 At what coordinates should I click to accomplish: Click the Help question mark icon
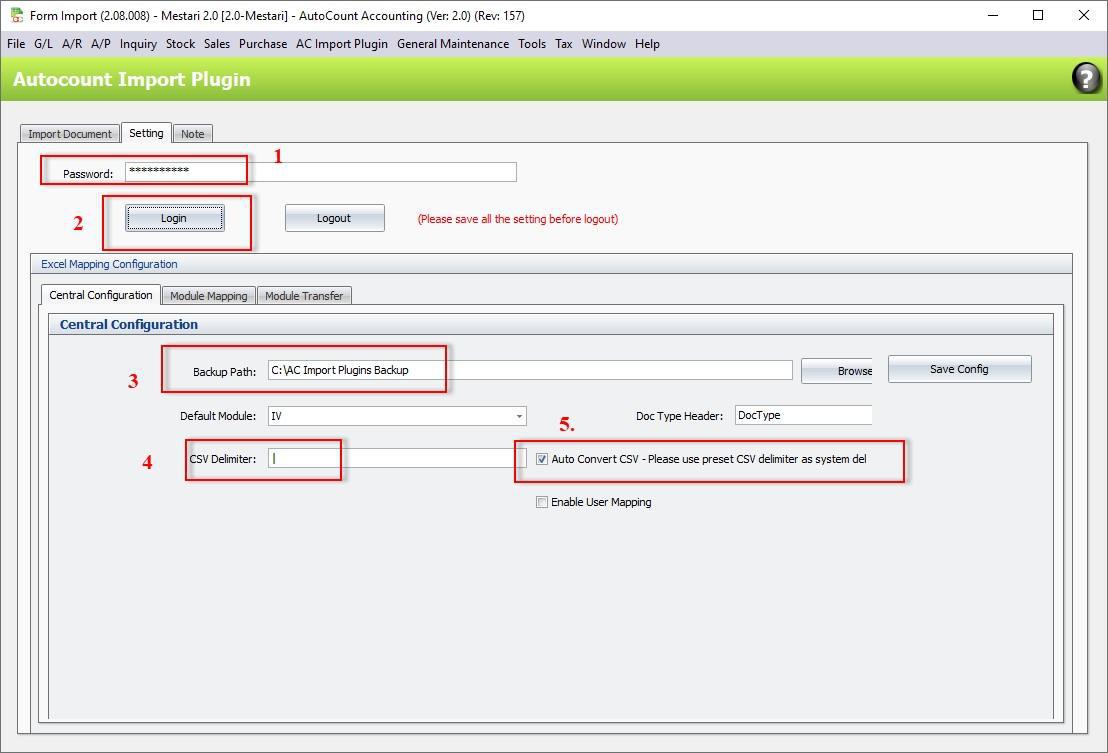(1086, 77)
